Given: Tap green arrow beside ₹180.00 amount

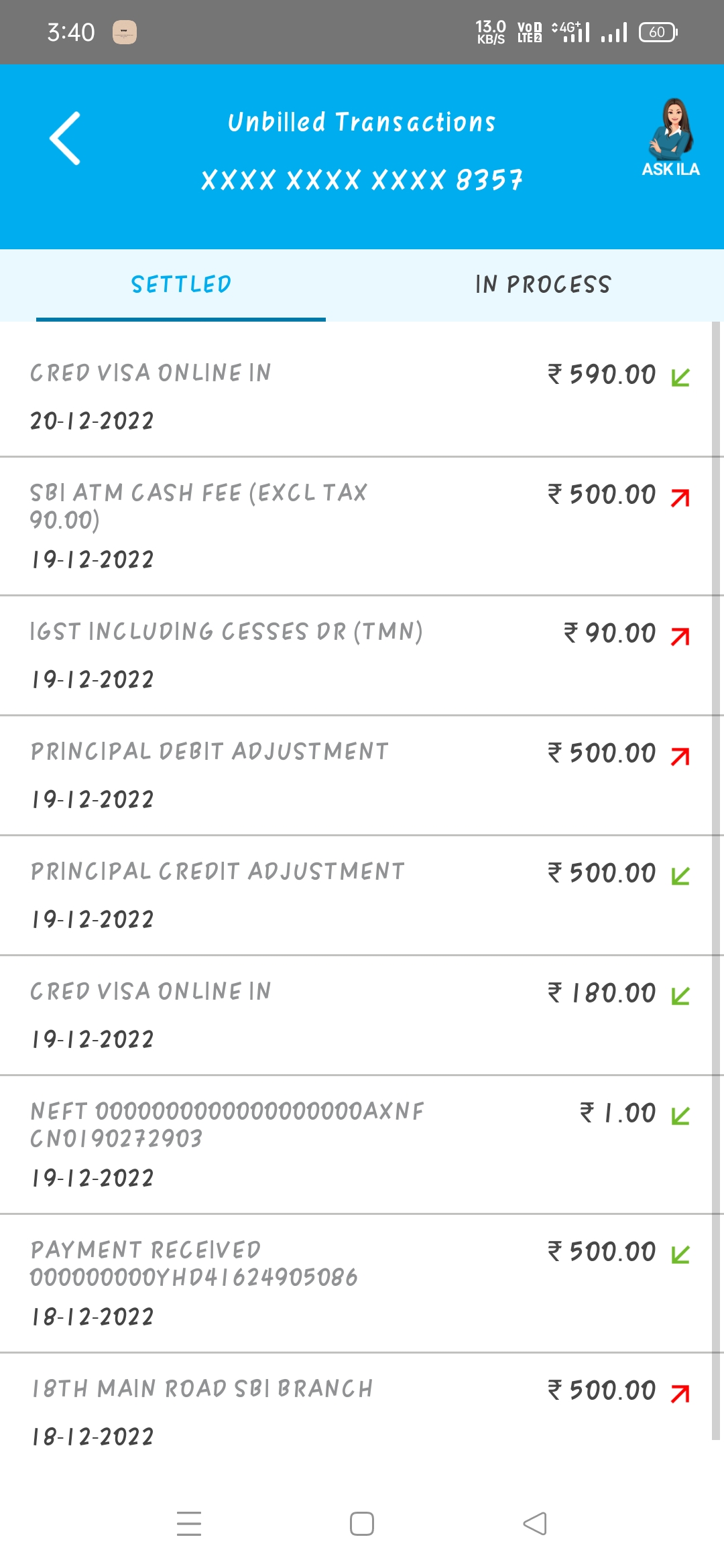Looking at the screenshot, I should pos(680,996).
